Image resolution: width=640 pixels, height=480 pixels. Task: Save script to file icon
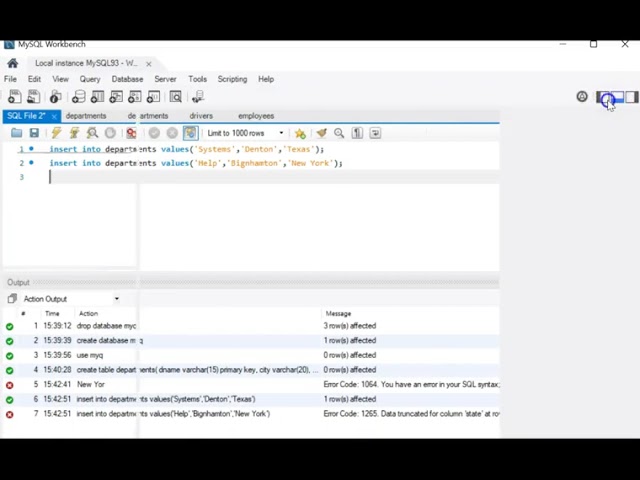point(34,133)
